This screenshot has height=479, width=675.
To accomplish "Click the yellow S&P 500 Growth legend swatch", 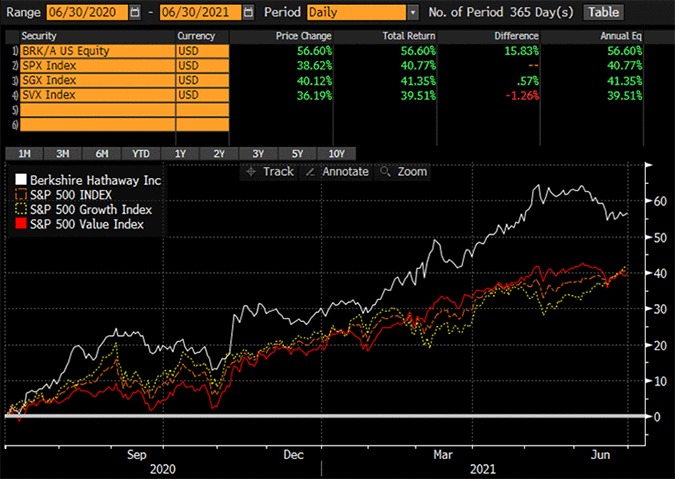I will click(x=21, y=209).
